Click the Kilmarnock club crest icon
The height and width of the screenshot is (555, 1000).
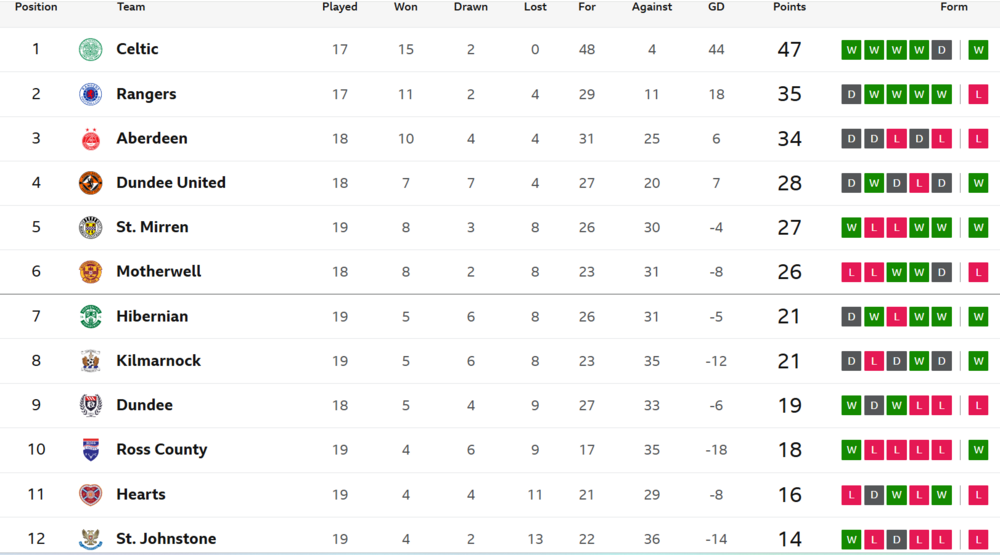pos(91,360)
